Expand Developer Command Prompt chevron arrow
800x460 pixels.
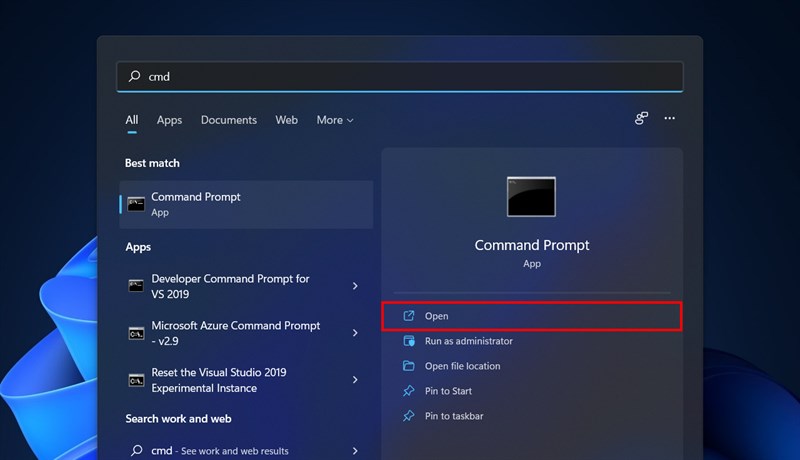[355, 286]
